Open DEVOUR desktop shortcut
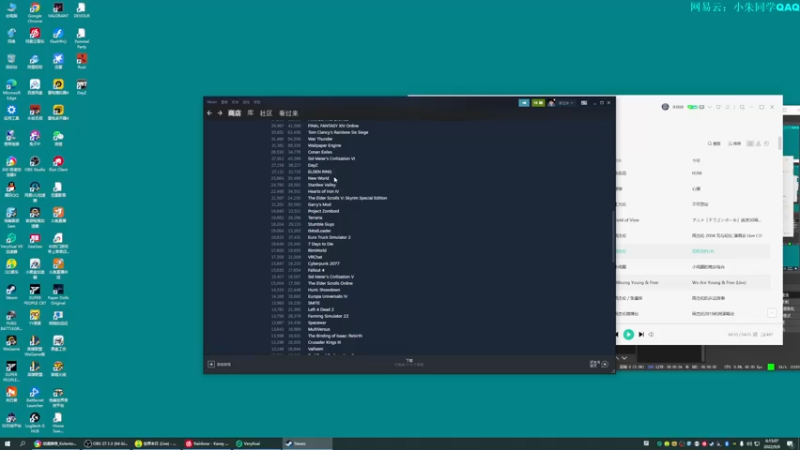The width and height of the screenshot is (800, 450). [82, 10]
